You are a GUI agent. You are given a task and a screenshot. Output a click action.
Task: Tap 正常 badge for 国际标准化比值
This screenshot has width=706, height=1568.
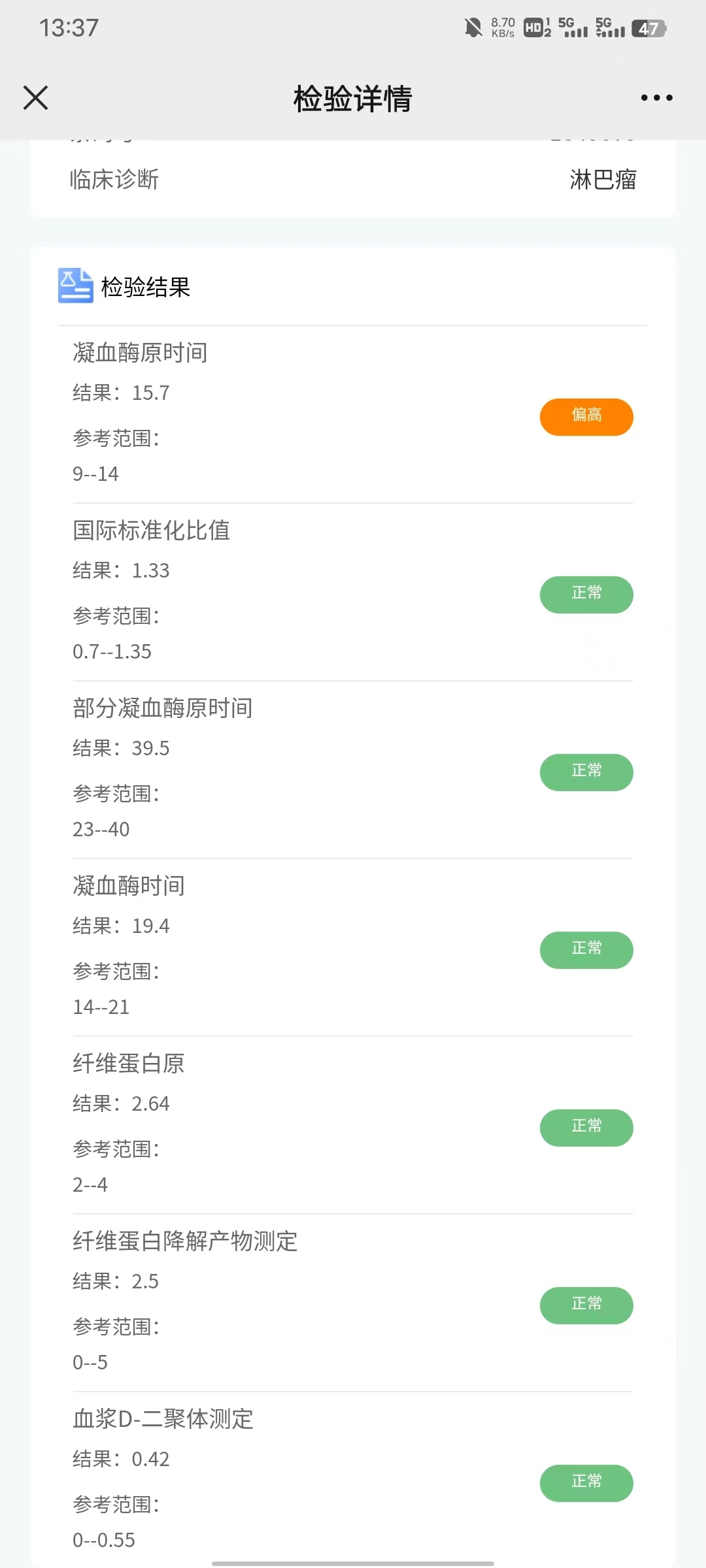point(586,595)
